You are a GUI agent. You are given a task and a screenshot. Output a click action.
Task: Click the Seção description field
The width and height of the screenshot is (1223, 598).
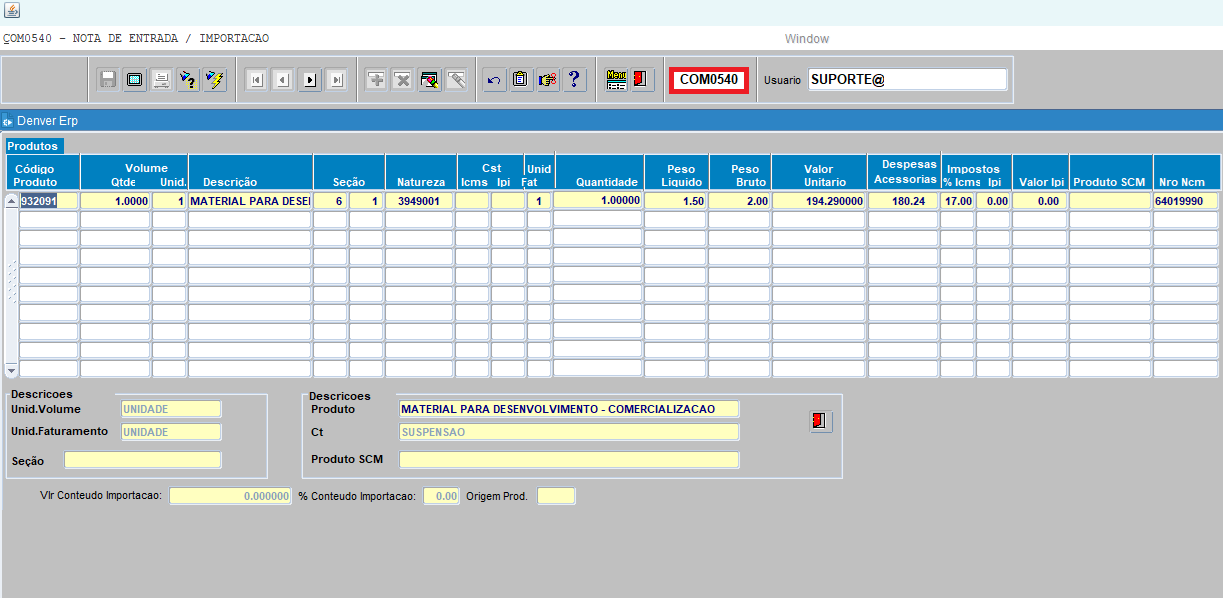tap(143, 460)
